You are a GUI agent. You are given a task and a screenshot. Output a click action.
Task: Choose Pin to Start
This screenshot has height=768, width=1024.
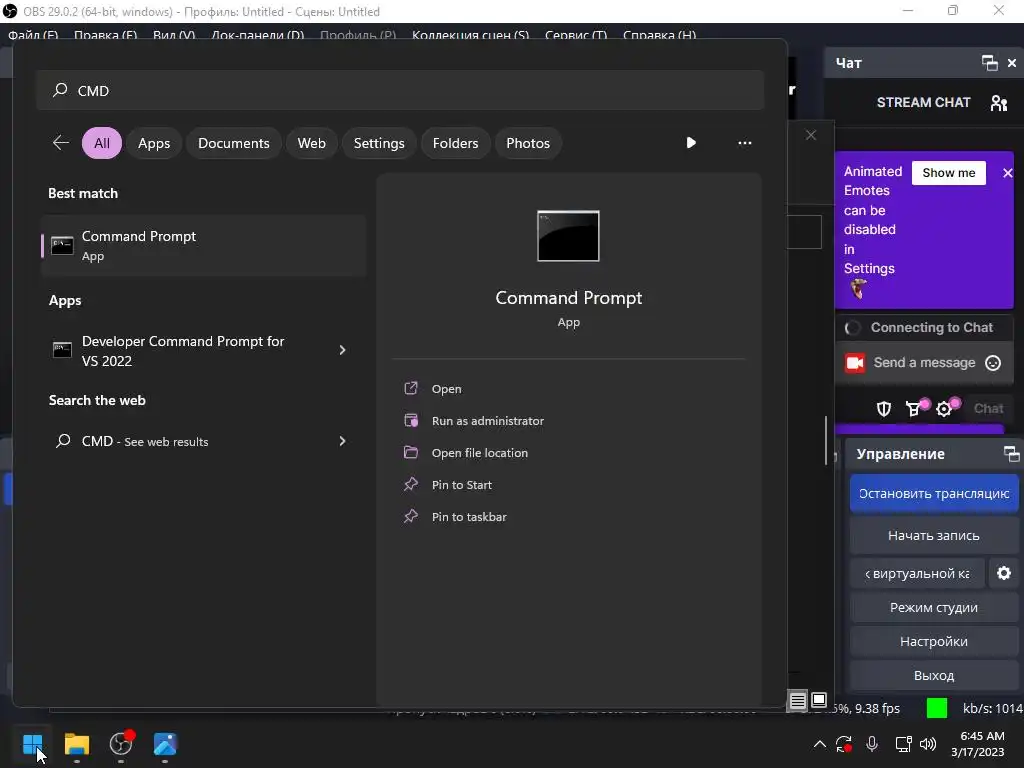click(x=461, y=485)
